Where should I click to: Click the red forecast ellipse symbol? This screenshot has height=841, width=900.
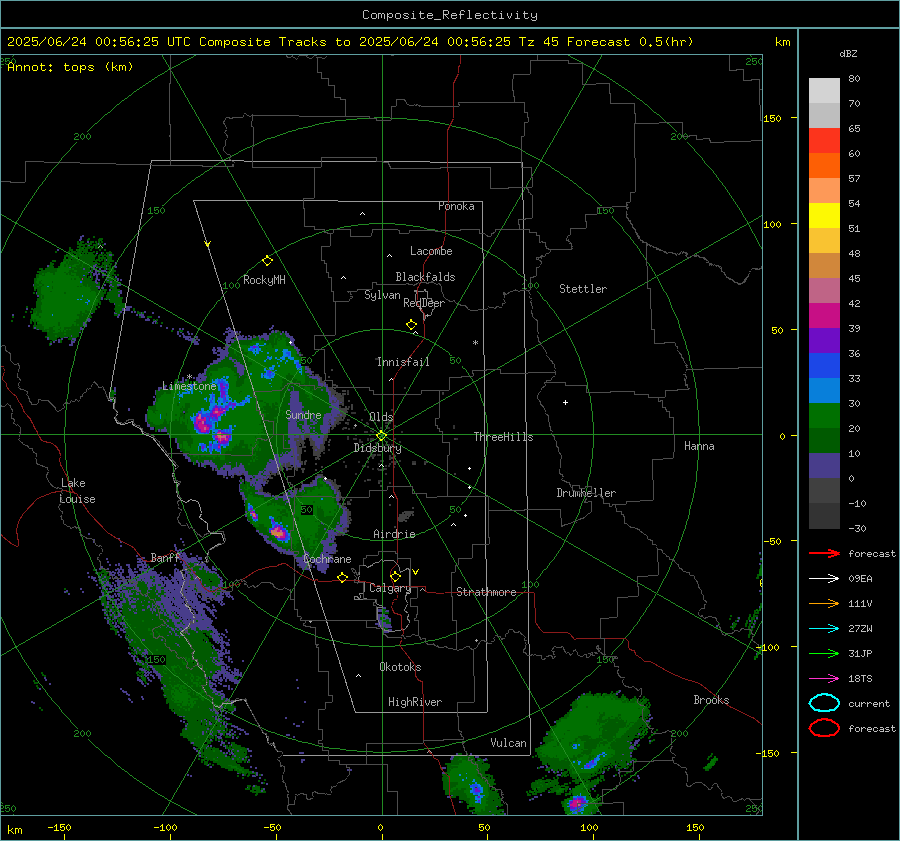pos(824,728)
